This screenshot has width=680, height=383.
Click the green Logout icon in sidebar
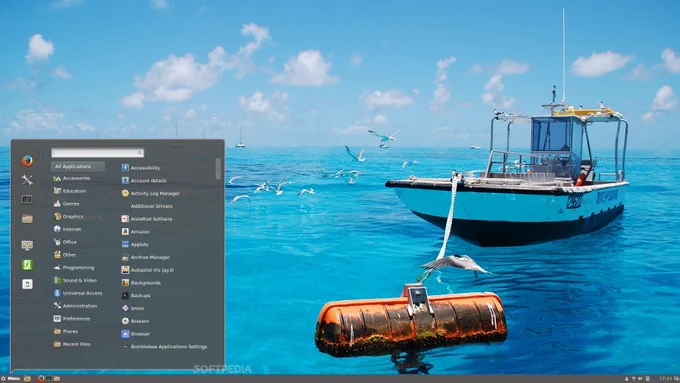click(27, 265)
